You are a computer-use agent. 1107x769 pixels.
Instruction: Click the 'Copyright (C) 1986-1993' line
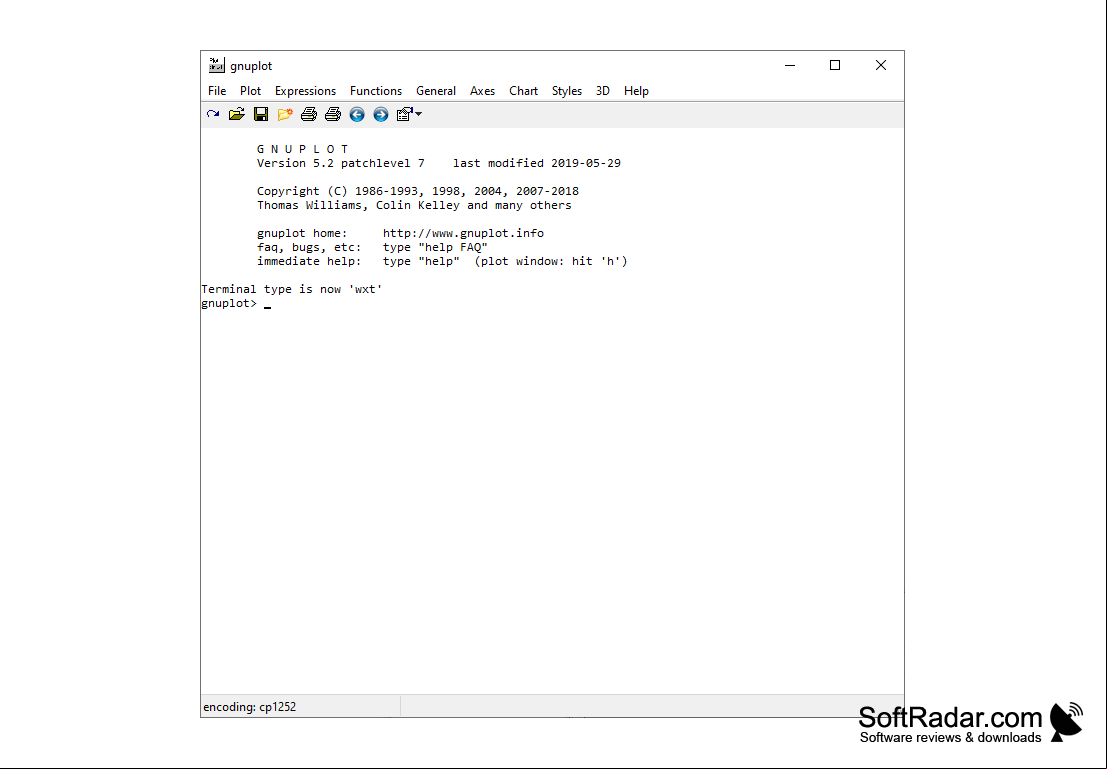pyautogui.click(x=417, y=191)
